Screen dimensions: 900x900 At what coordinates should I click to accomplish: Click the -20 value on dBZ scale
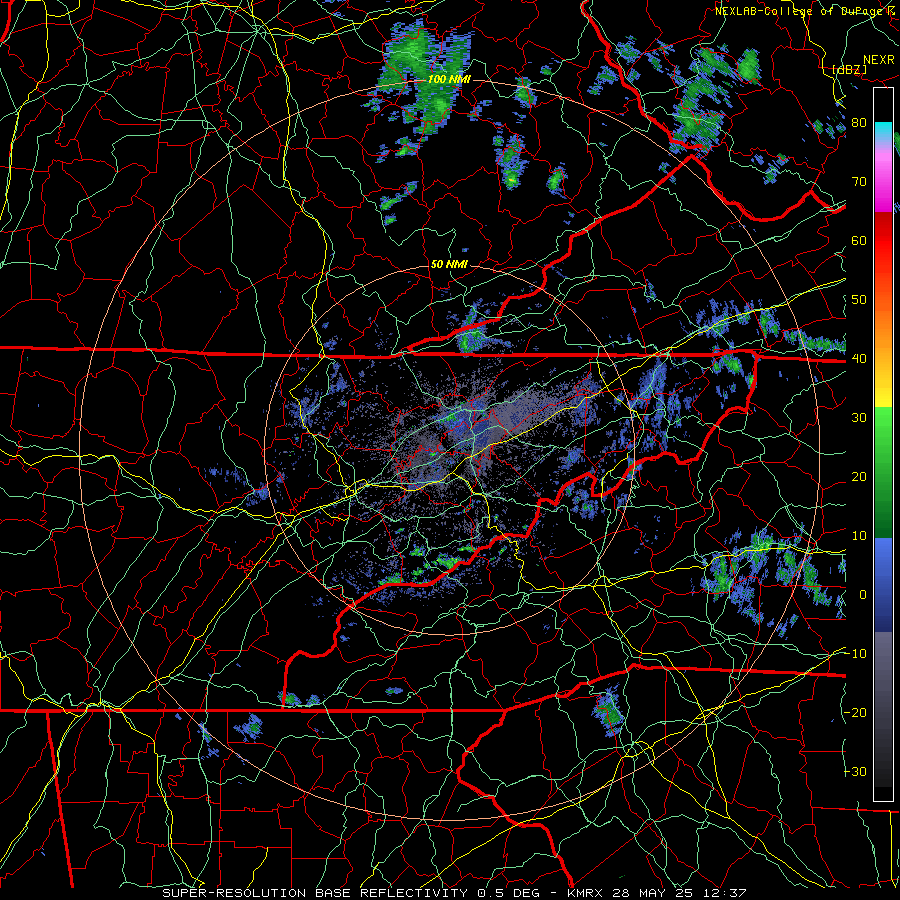pos(856,713)
